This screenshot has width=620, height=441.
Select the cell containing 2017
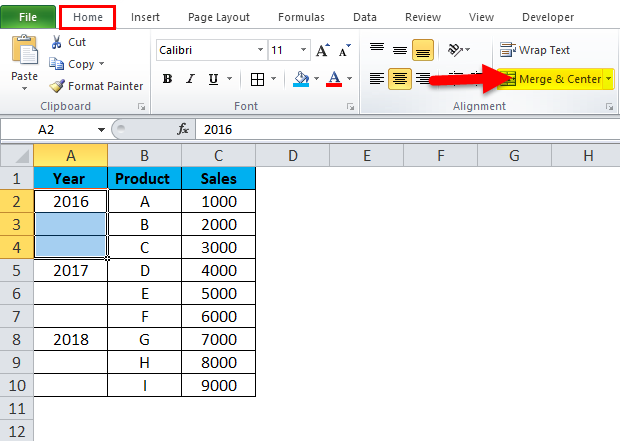[71, 271]
